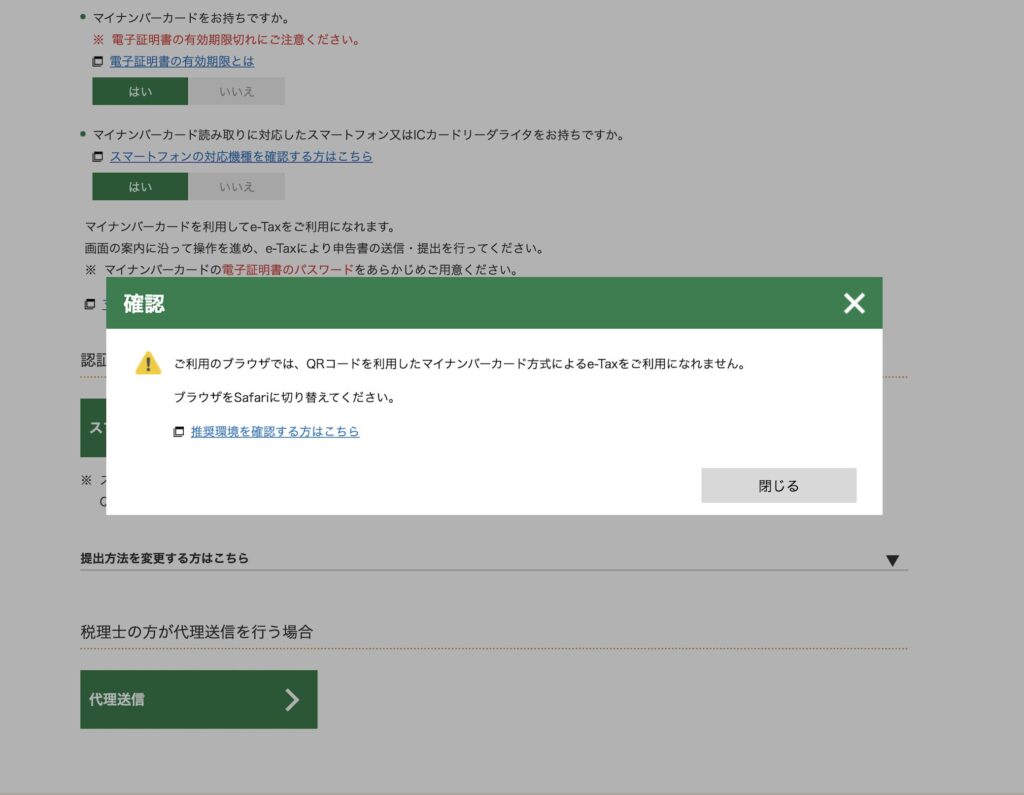Click the partially hidden green button under 認証

click(93, 427)
